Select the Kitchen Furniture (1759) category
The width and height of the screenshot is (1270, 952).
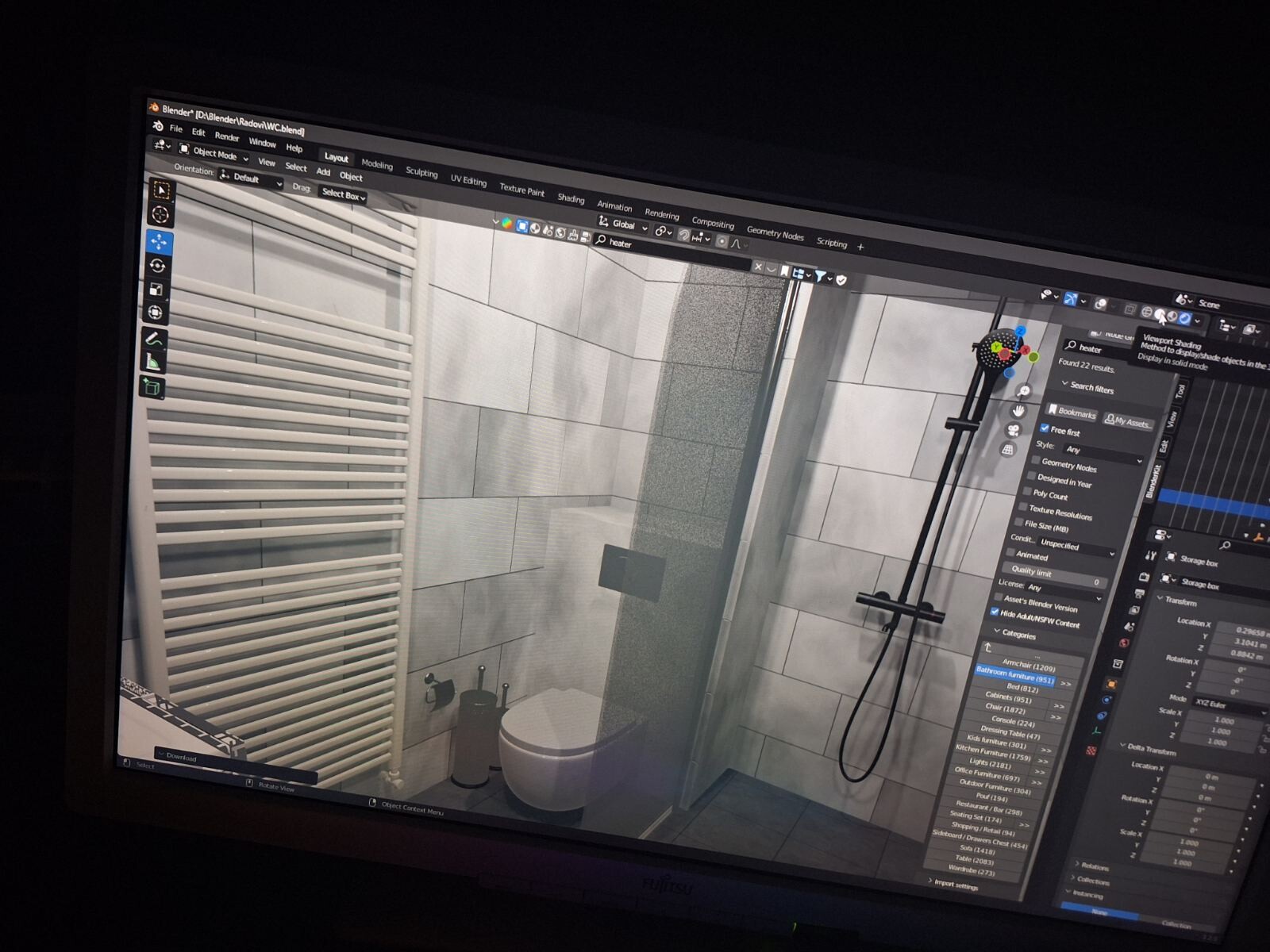(x=992, y=753)
